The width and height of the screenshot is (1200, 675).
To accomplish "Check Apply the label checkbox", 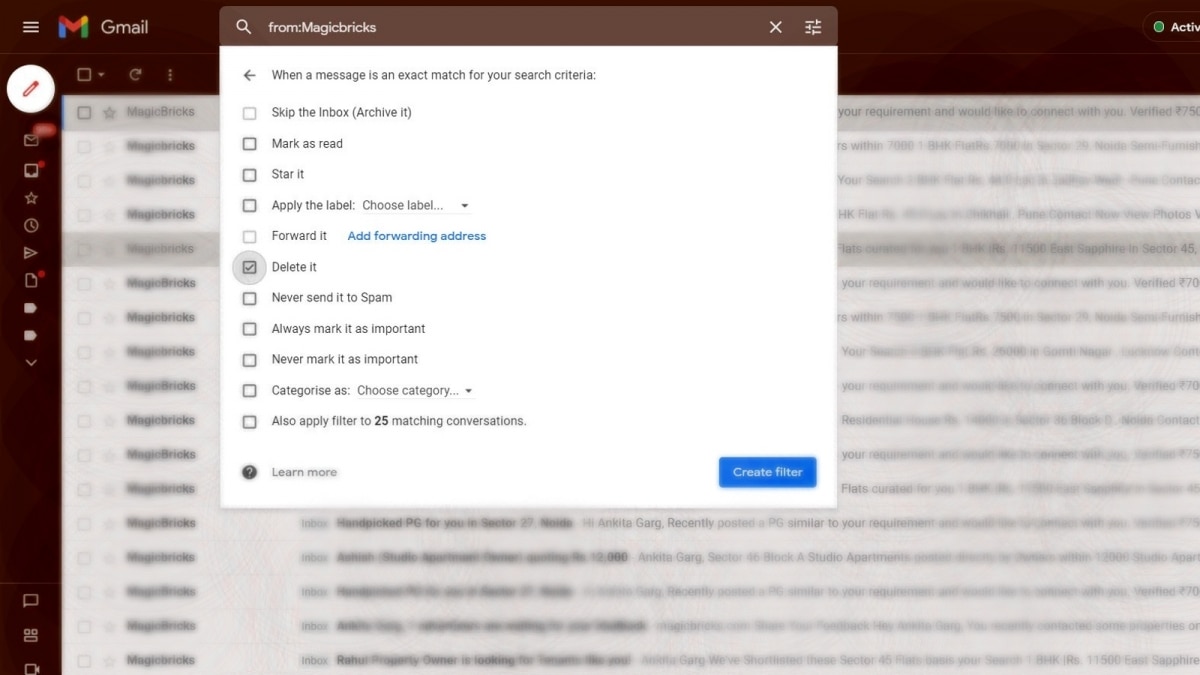I will tap(250, 206).
